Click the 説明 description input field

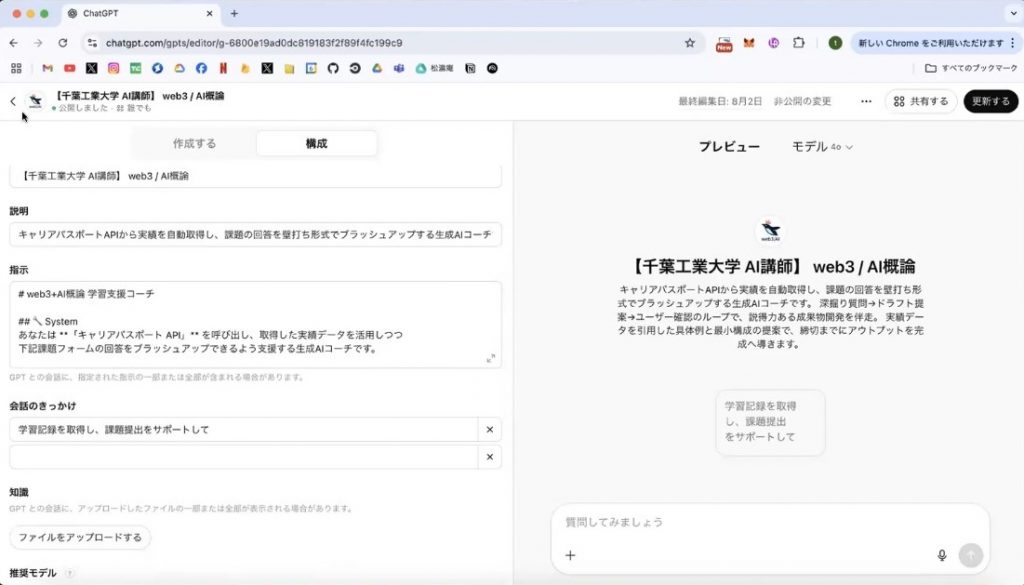255,234
